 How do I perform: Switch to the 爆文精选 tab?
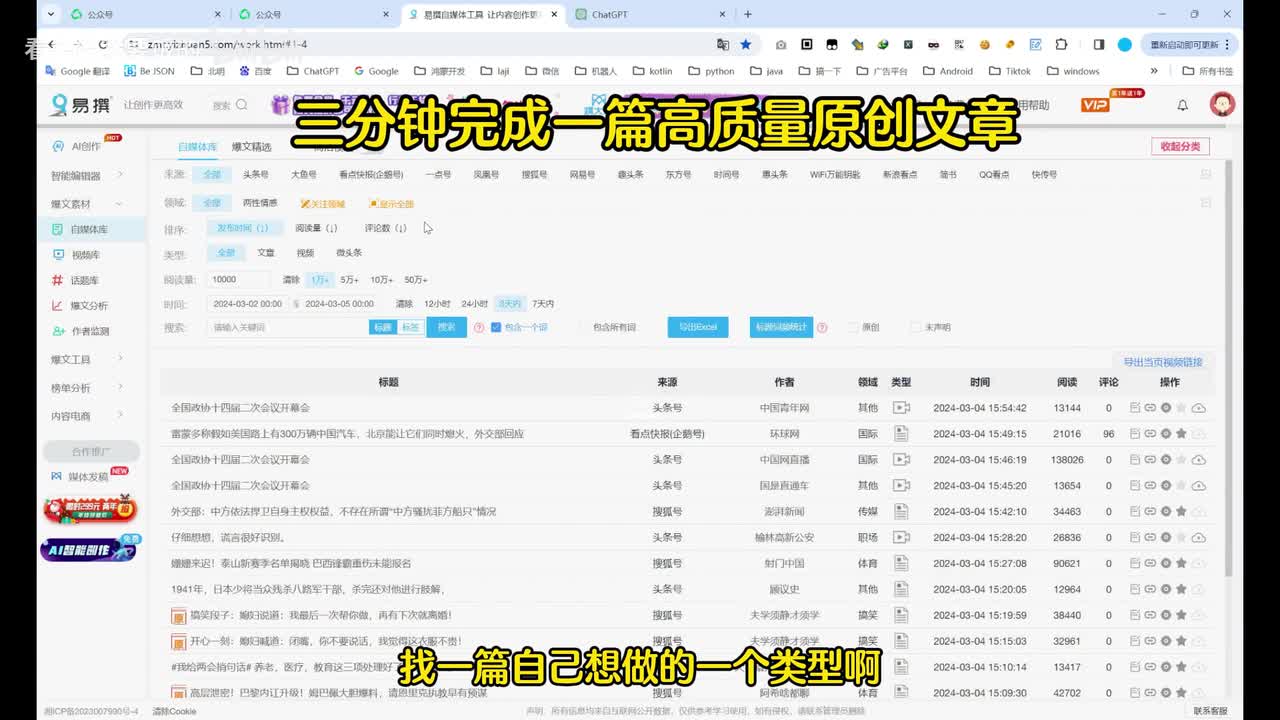pos(251,147)
